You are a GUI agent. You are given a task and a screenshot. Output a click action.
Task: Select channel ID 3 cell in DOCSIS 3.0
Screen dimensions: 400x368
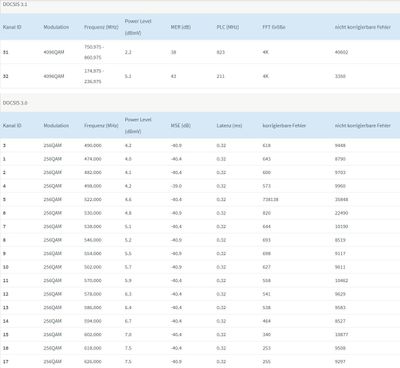[4, 146]
